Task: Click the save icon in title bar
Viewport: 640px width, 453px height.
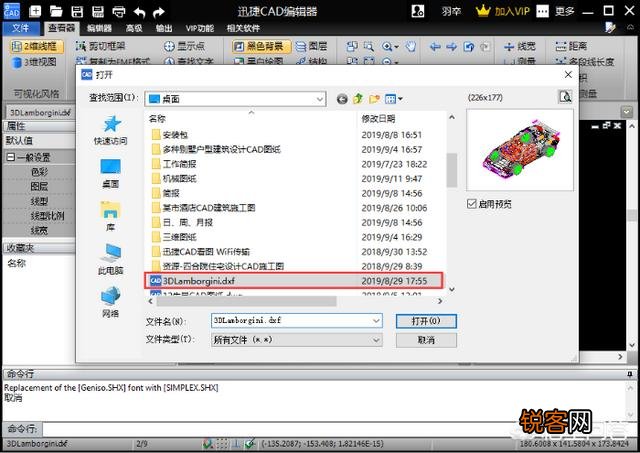Action: coord(77,11)
